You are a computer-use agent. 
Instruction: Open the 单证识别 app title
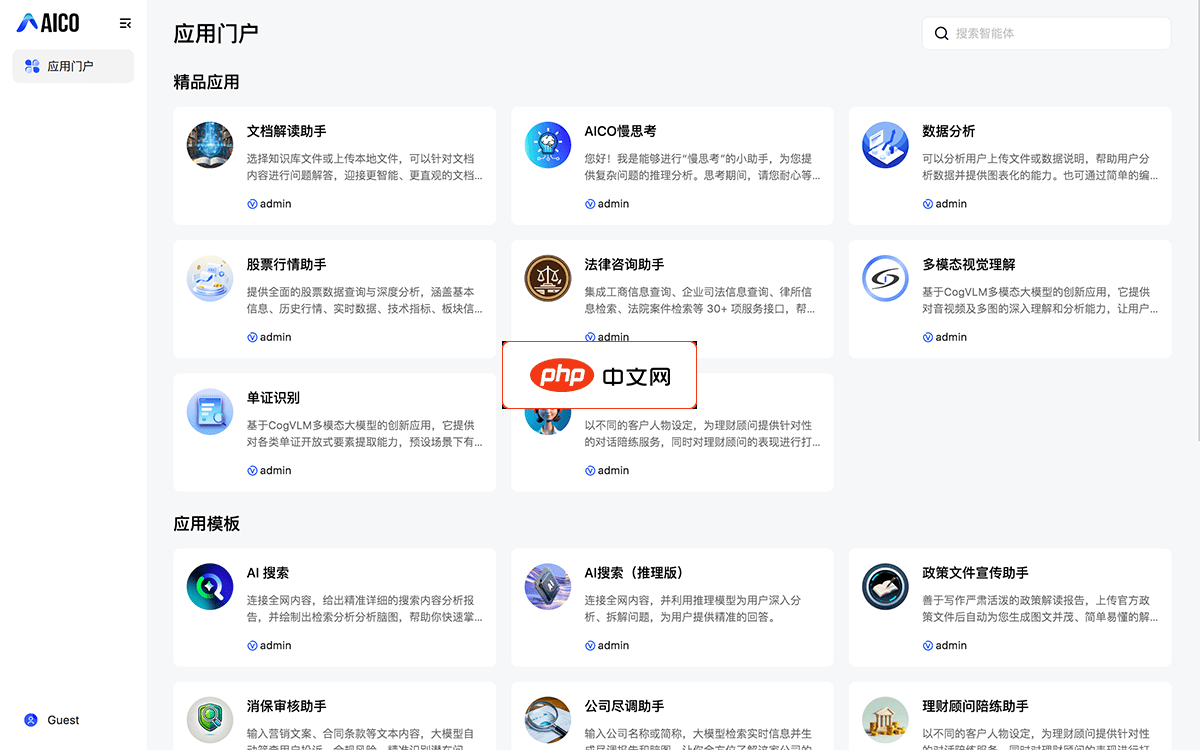click(x=273, y=397)
